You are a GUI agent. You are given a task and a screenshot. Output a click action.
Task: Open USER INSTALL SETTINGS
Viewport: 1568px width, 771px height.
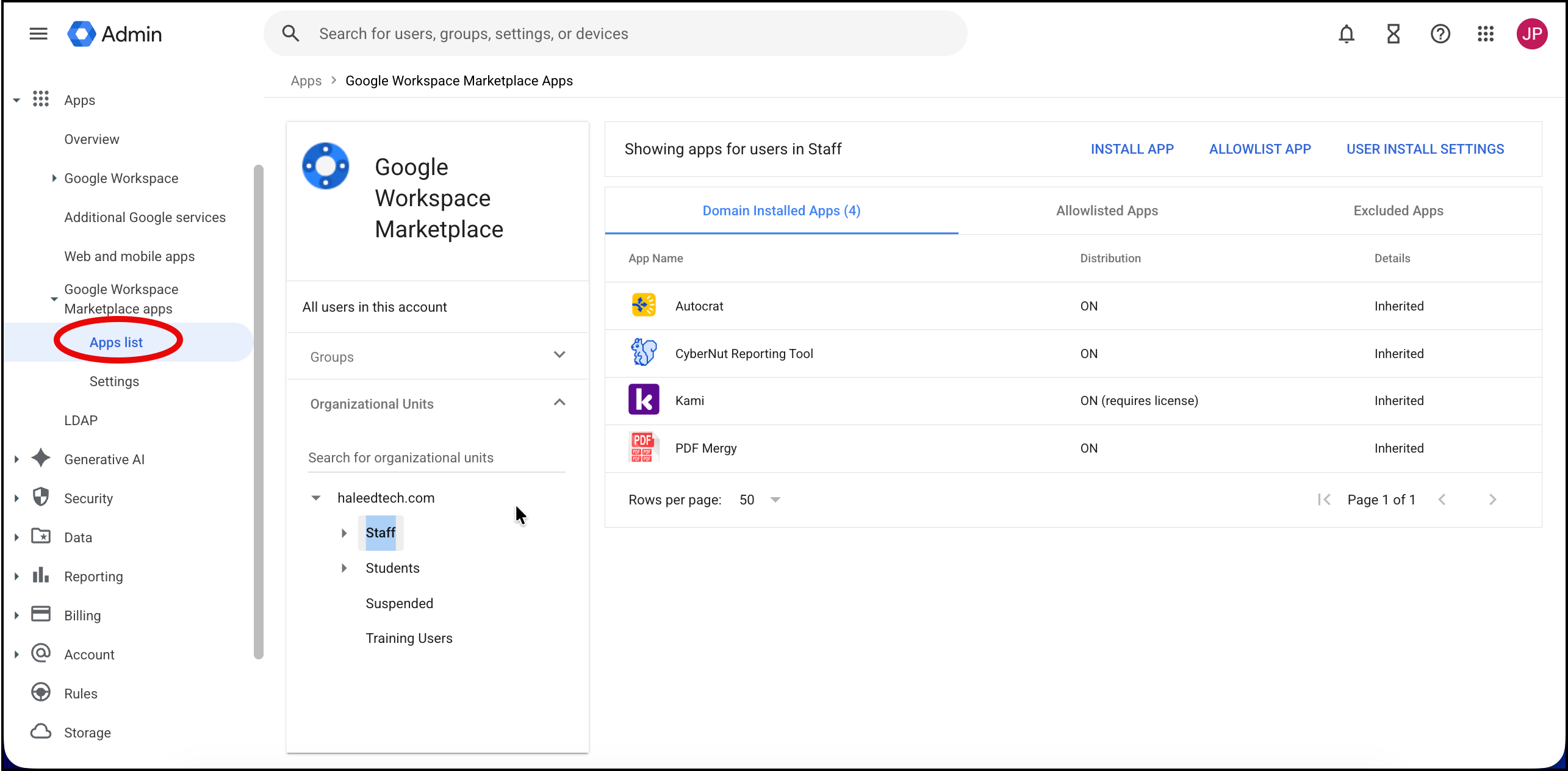click(1425, 149)
